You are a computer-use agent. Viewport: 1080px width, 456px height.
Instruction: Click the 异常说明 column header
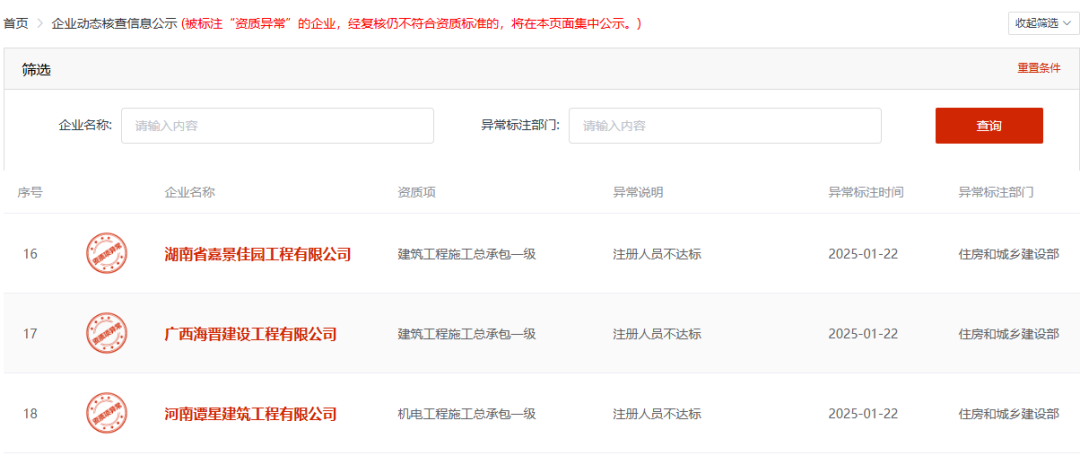[x=638, y=192]
